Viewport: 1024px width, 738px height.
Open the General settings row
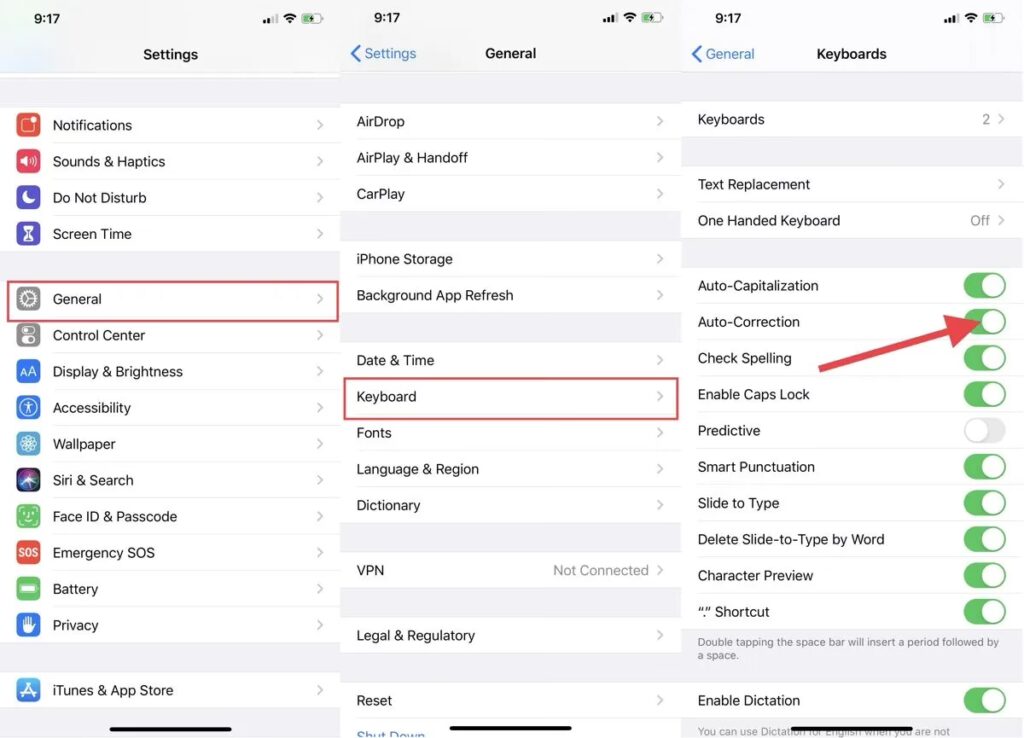(172, 299)
